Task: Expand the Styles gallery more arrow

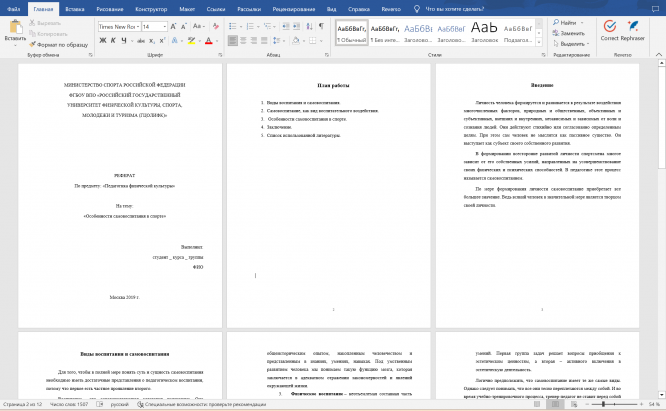Action: (539, 42)
